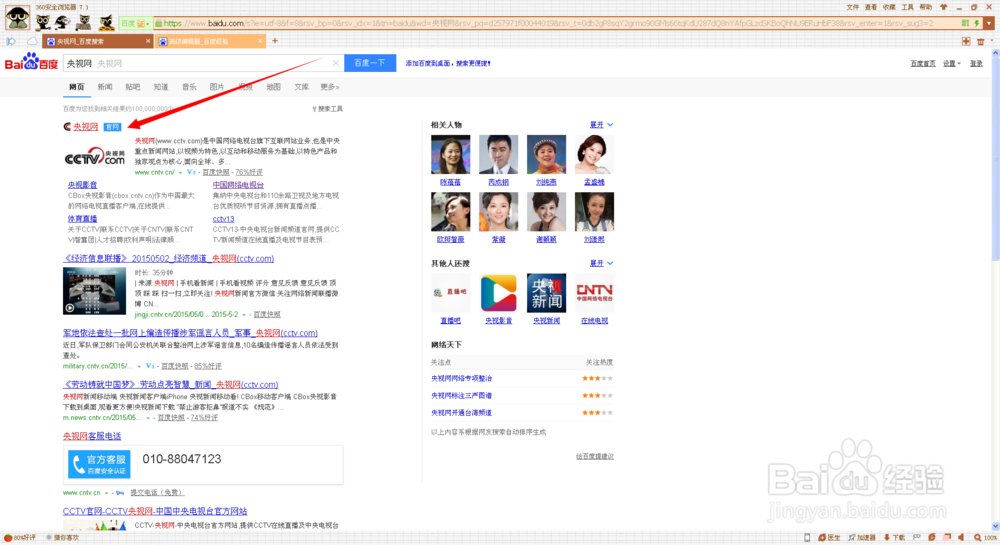Click the 给百度提建议 link
Image resolution: width=1000 pixels, height=545 pixels.
point(594,456)
